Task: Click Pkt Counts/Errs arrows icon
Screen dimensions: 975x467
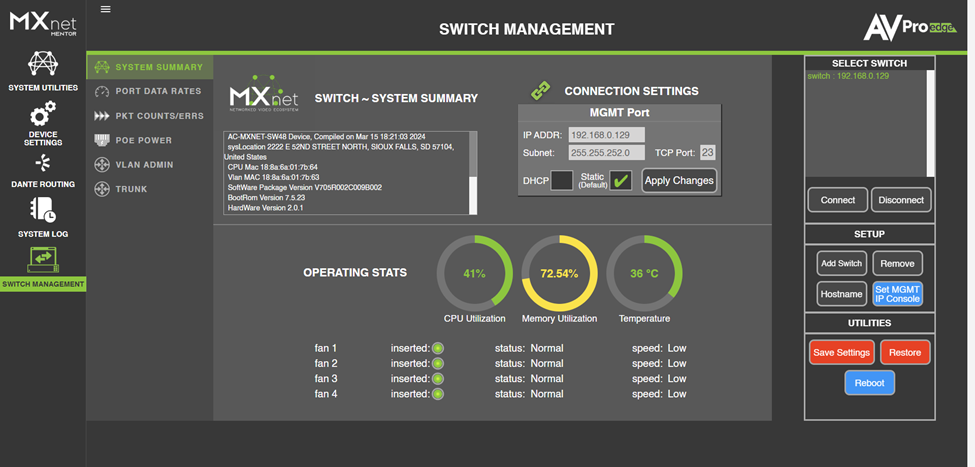Action: point(101,116)
